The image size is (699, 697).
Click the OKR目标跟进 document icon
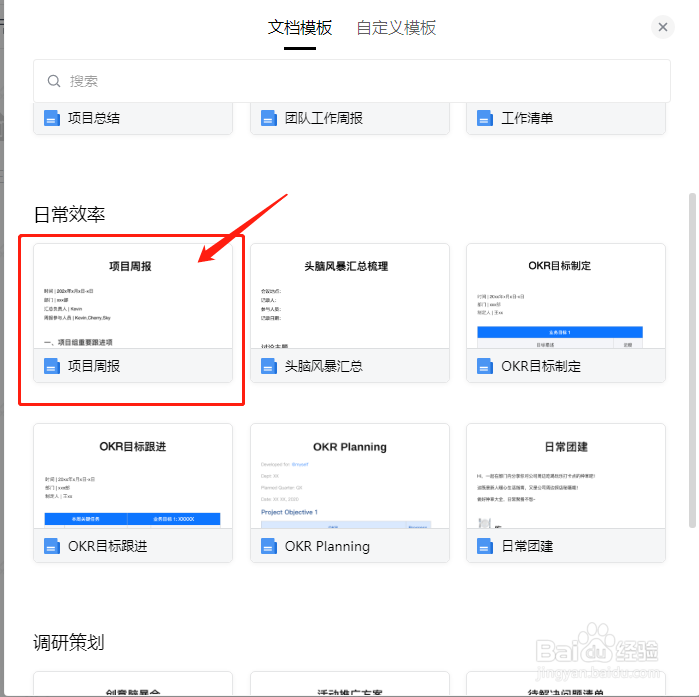[52, 546]
